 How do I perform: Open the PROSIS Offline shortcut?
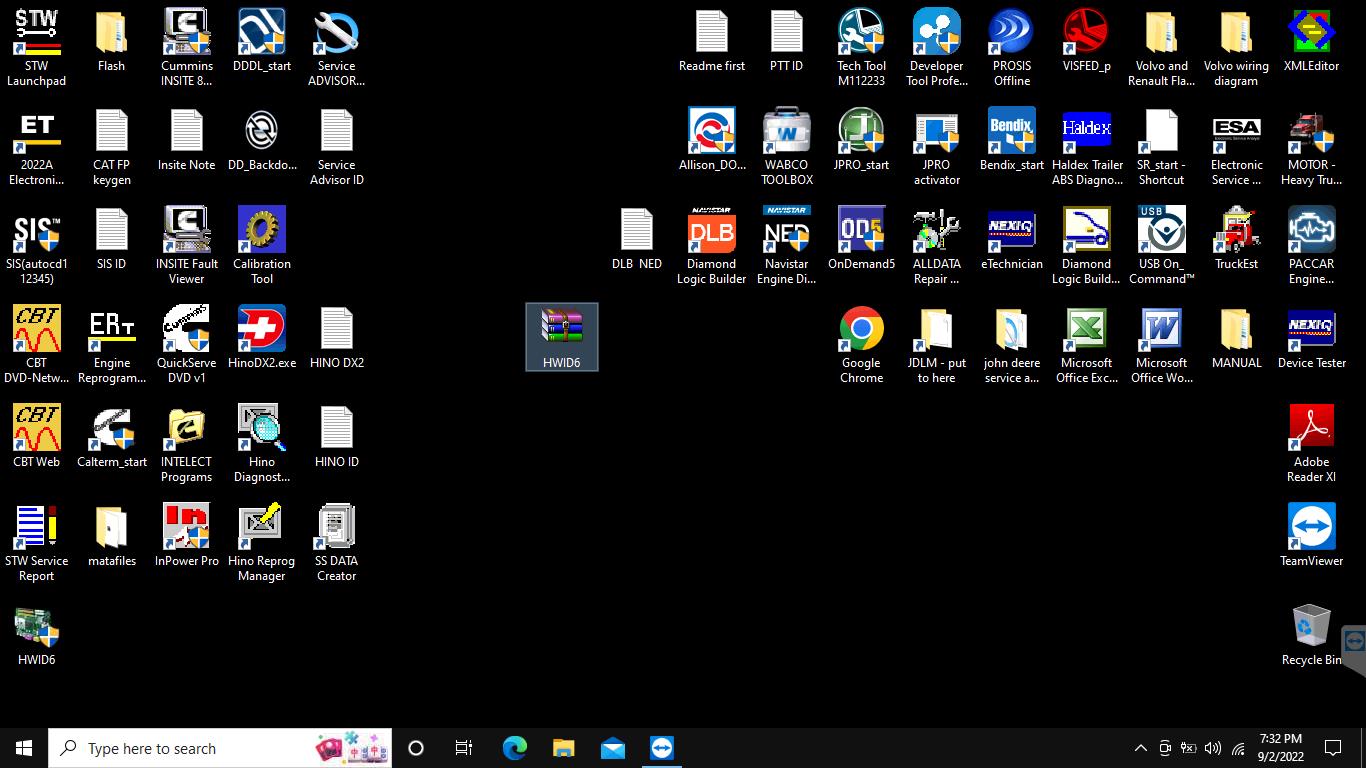tap(1012, 47)
